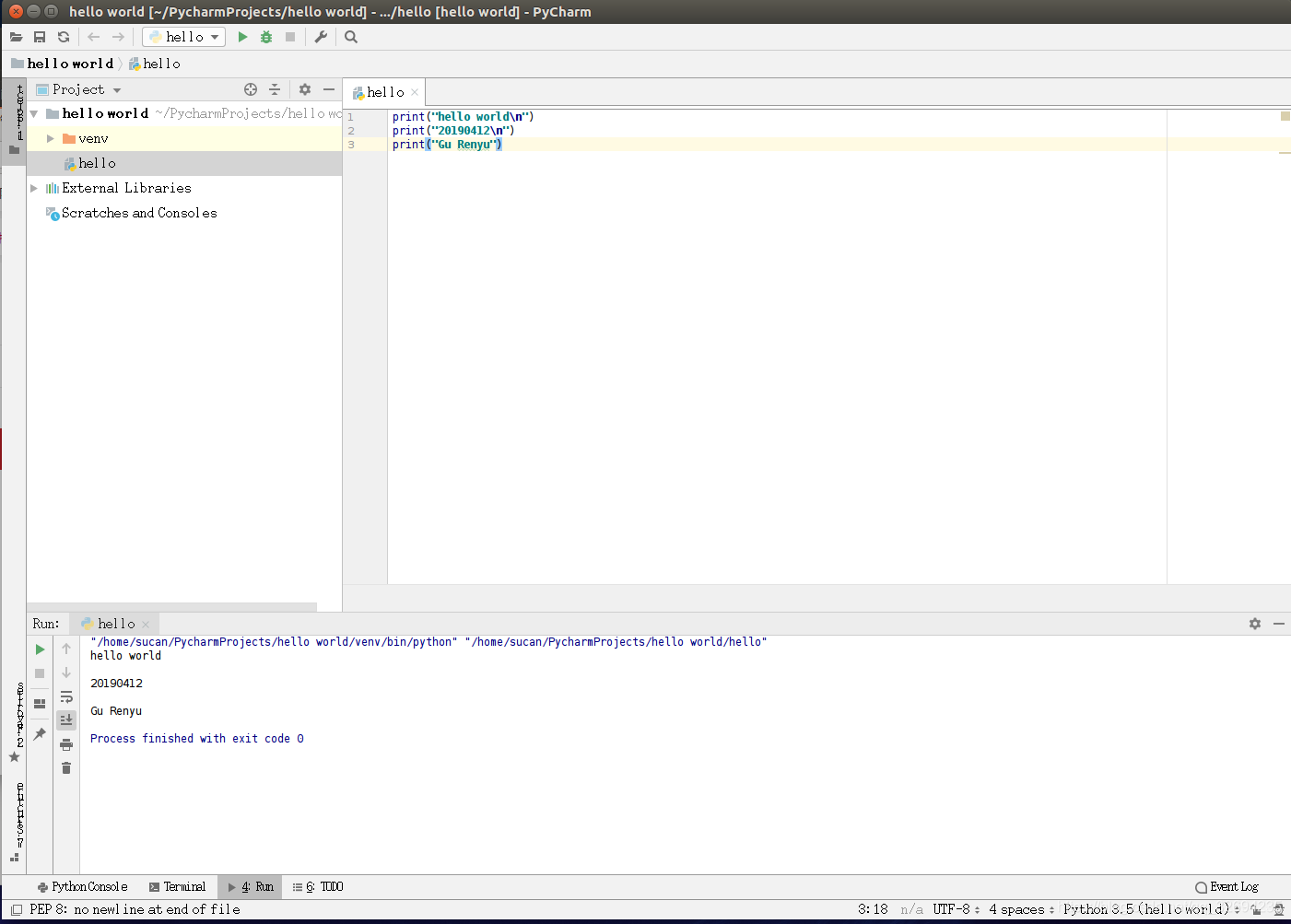Hide the Run panel with minus icon
1291x924 pixels.
tap(1279, 624)
